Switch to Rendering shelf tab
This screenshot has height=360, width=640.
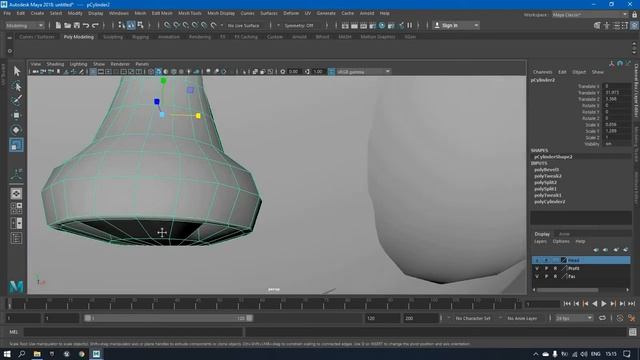[200, 37]
